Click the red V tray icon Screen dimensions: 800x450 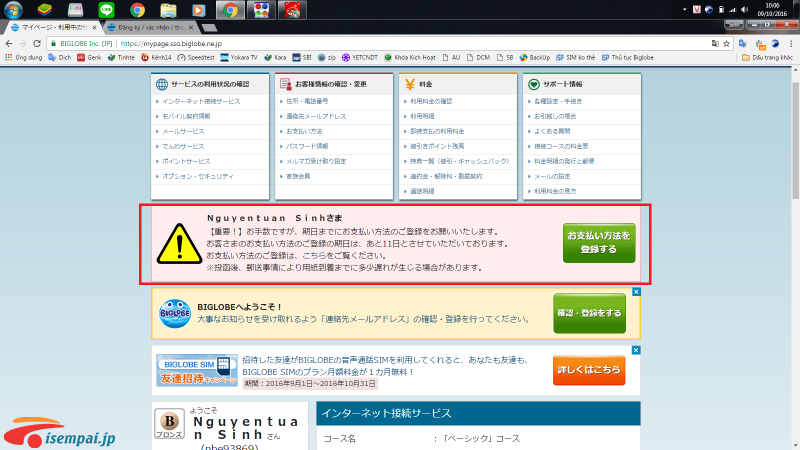(x=696, y=9)
